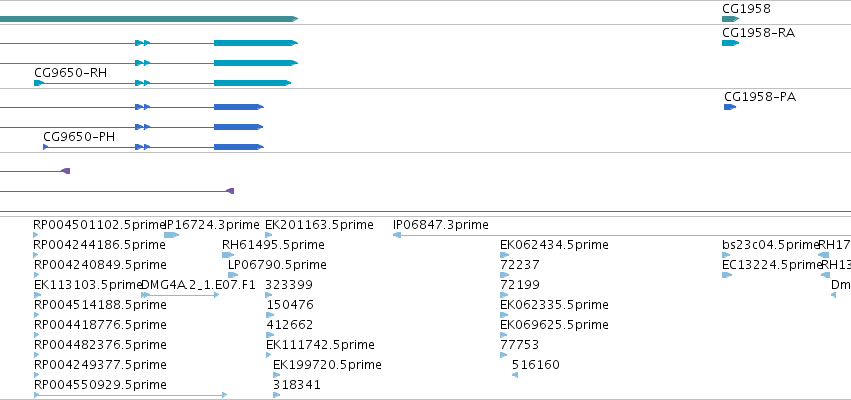
Task: Click the IP16724.3prime EST arrow
Action: tap(172, 235)
